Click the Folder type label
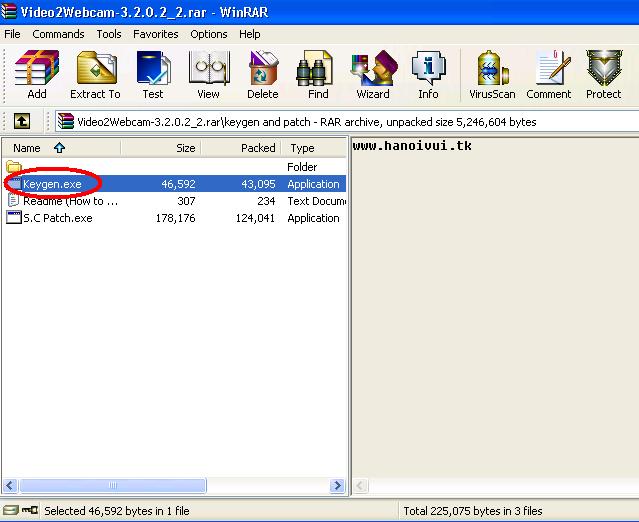This screenshot has height=522, width=639. point(302,167)
